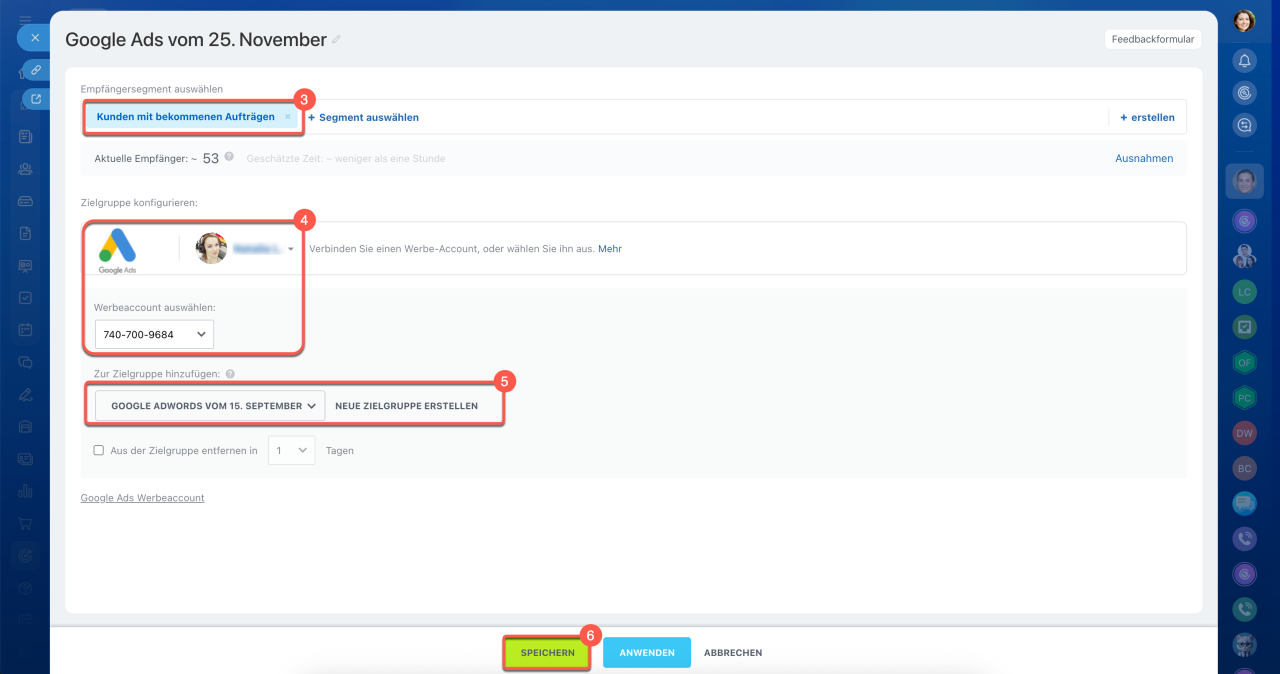Open the tasks checkbox icon in left menu

[26, 298]
